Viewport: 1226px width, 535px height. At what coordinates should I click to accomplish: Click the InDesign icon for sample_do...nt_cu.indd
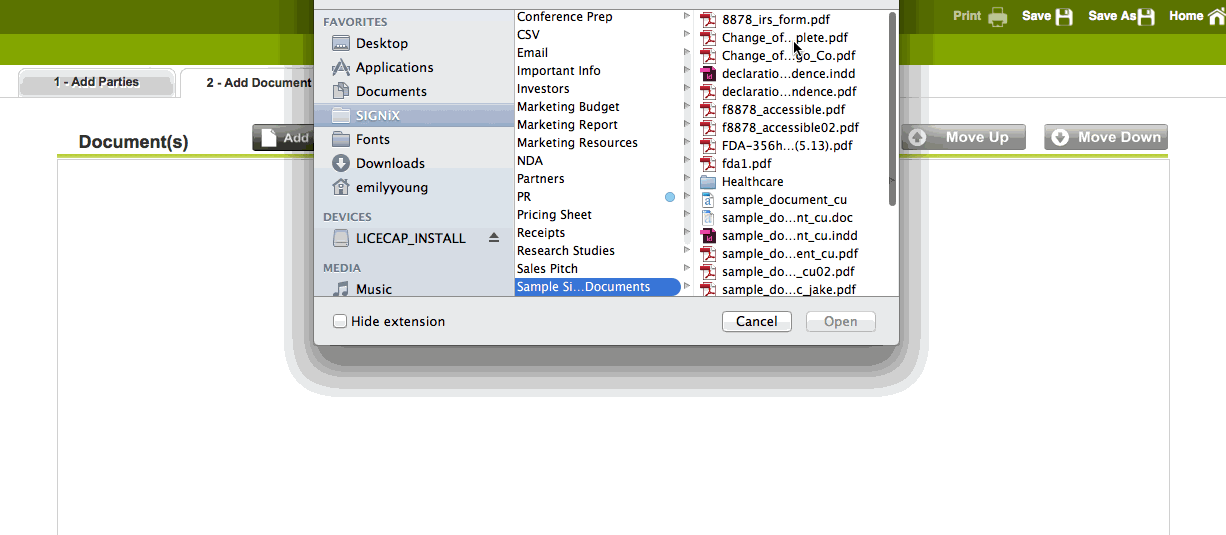(708, 236)
